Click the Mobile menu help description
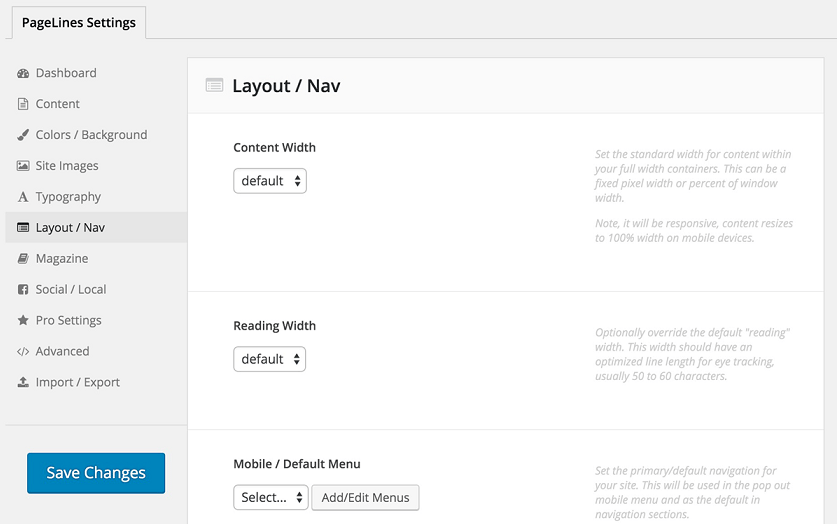The height and width of the screenshot is (524, 837). (x=692, y=493)
